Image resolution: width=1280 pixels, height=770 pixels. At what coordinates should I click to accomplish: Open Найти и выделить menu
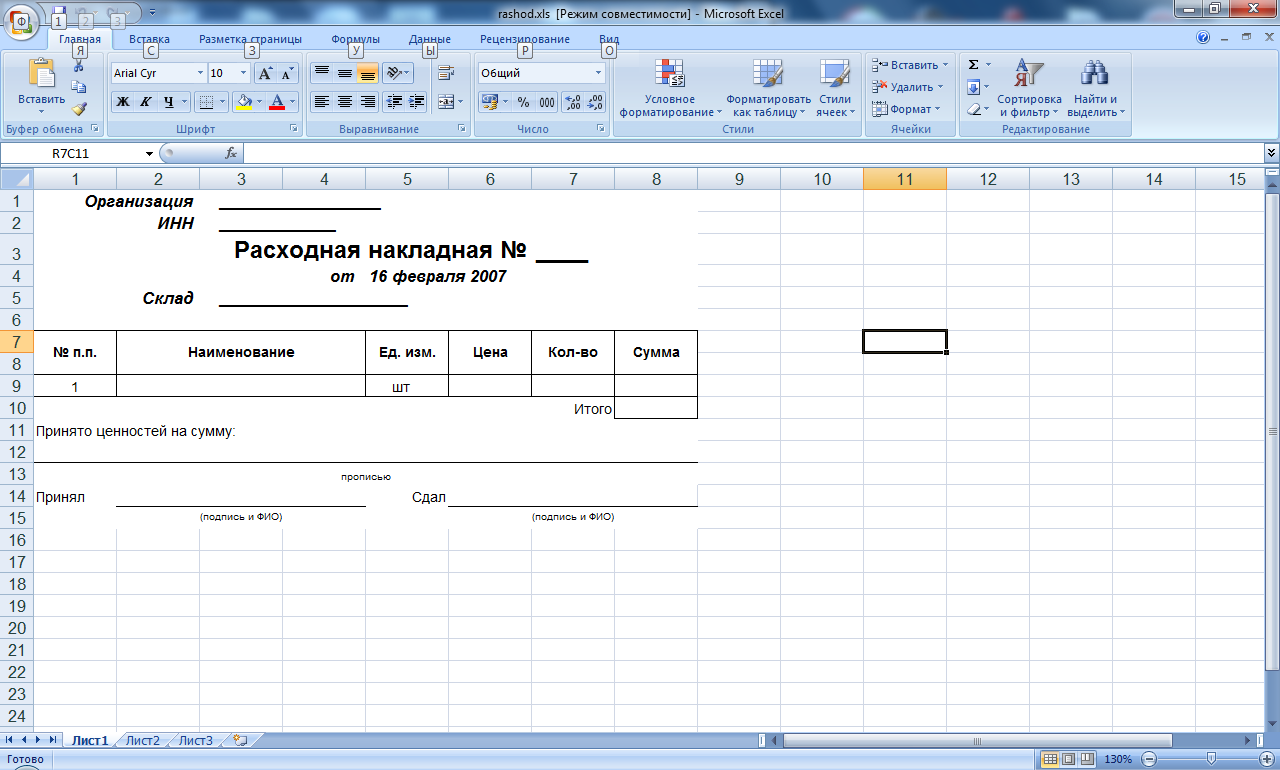[x=1096, y=88]
